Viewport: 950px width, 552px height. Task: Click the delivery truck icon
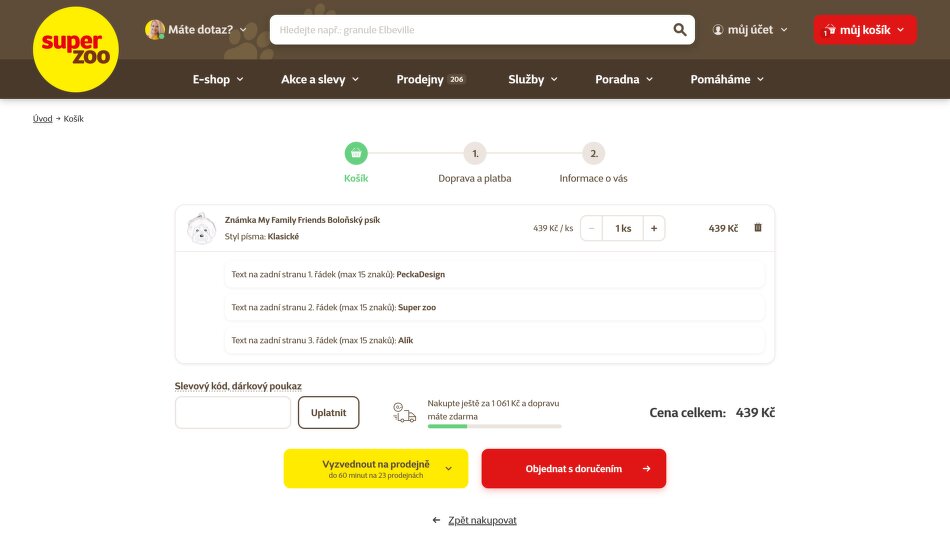(x=404, y=413)
